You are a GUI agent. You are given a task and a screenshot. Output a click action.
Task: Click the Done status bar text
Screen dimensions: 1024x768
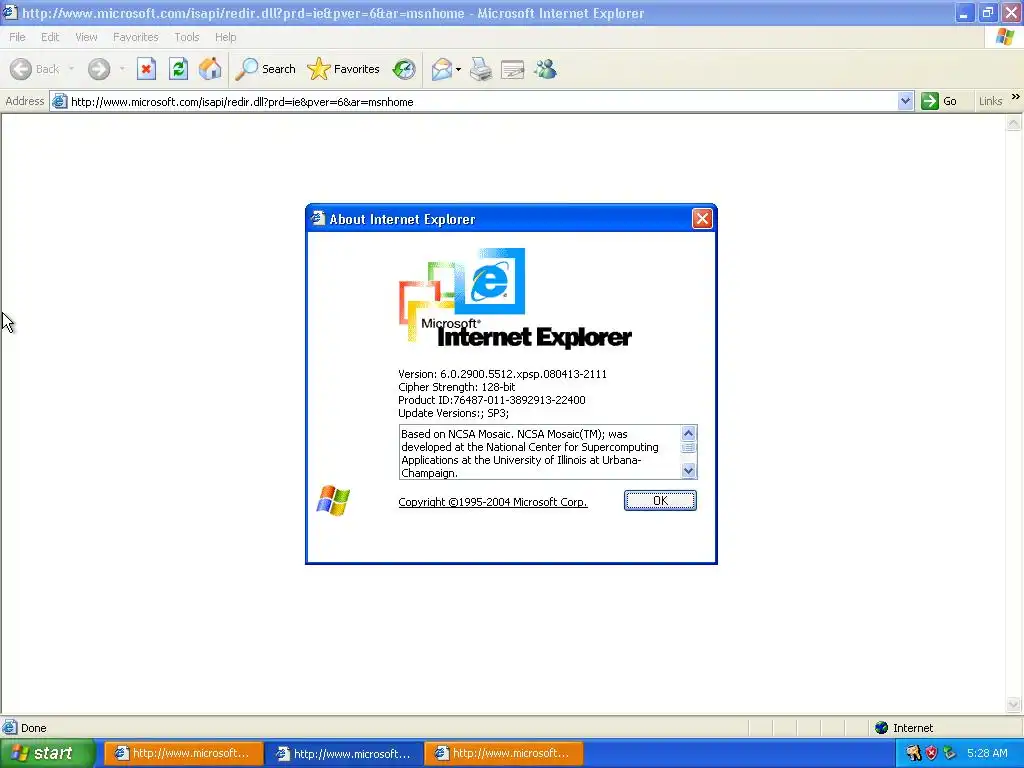click(x=33, y=728)
